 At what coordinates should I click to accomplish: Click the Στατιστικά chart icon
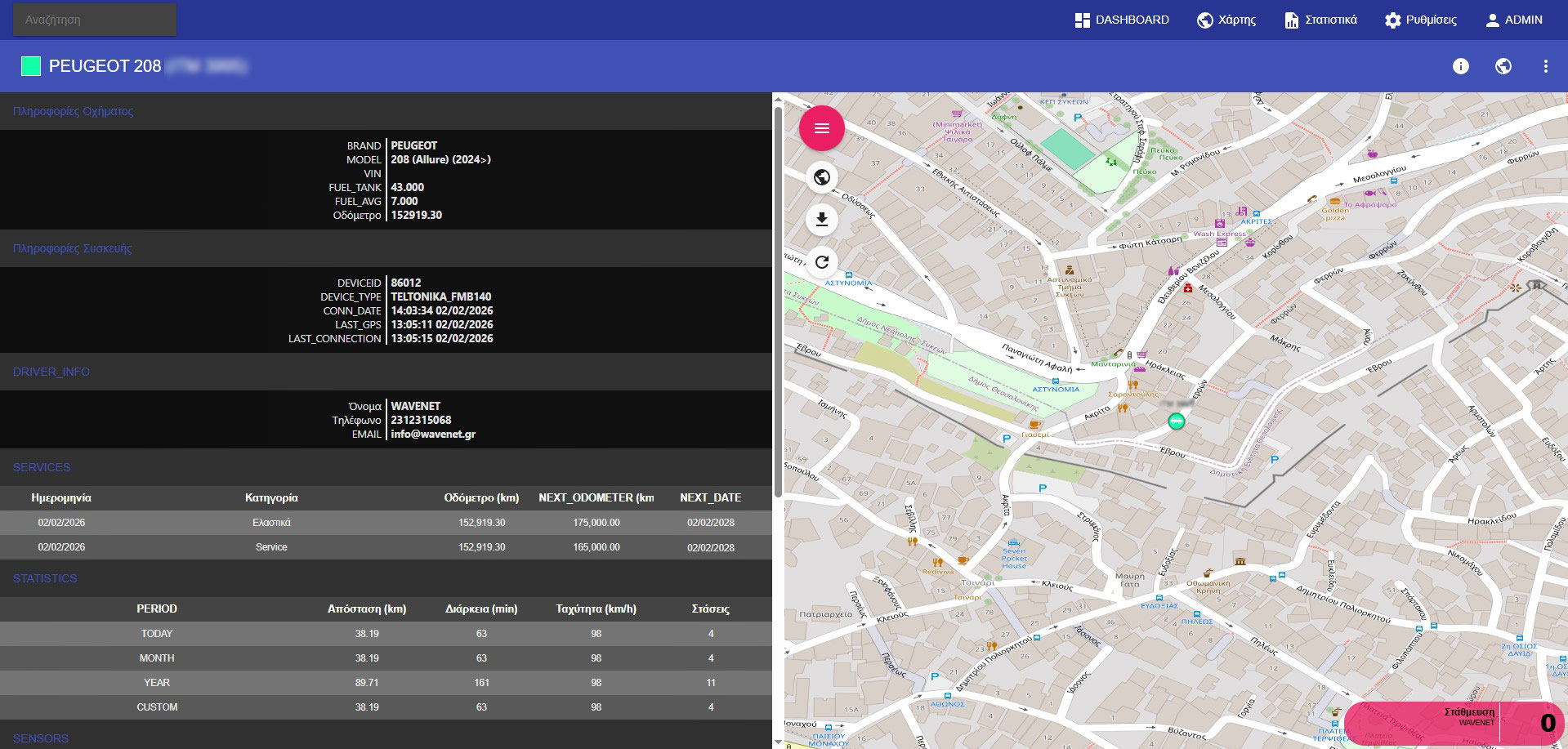coord(1293,19)
